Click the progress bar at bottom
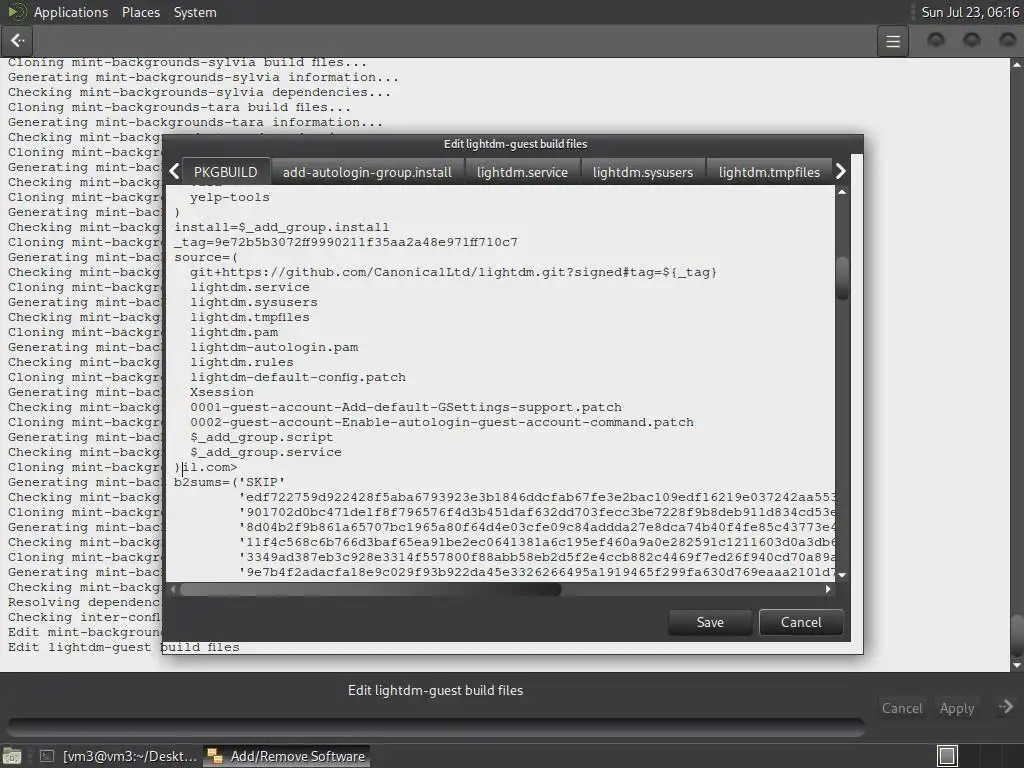1024x768 pixels. point(436,727)
